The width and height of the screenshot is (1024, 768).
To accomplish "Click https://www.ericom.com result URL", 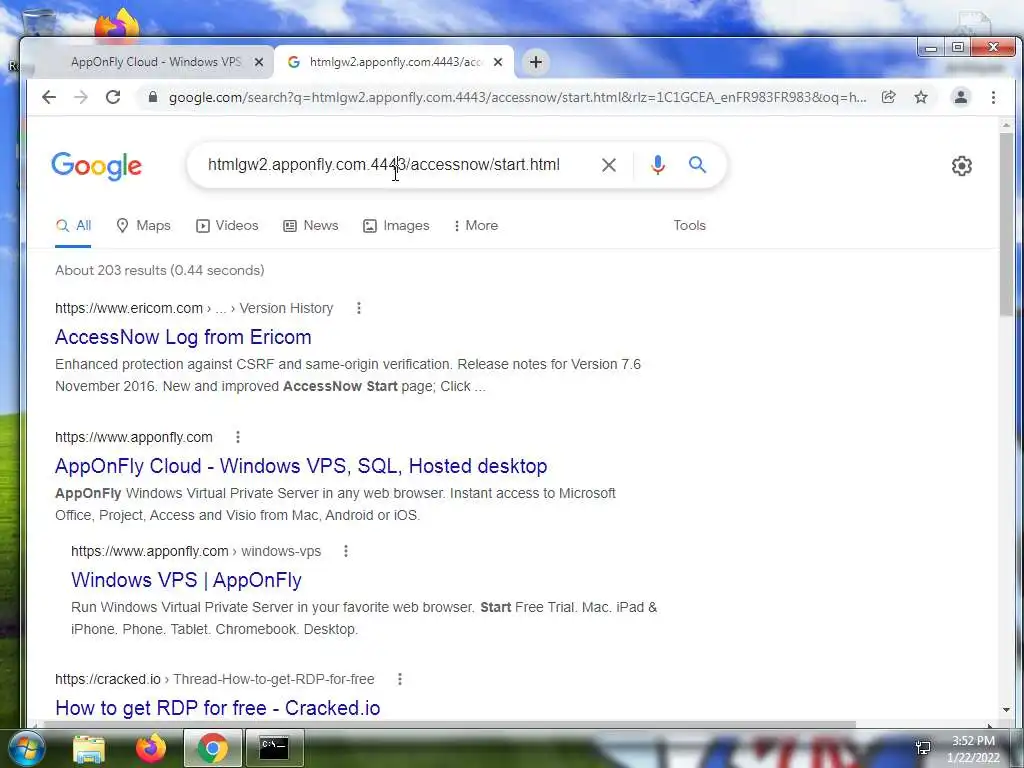I will point(129,308).
